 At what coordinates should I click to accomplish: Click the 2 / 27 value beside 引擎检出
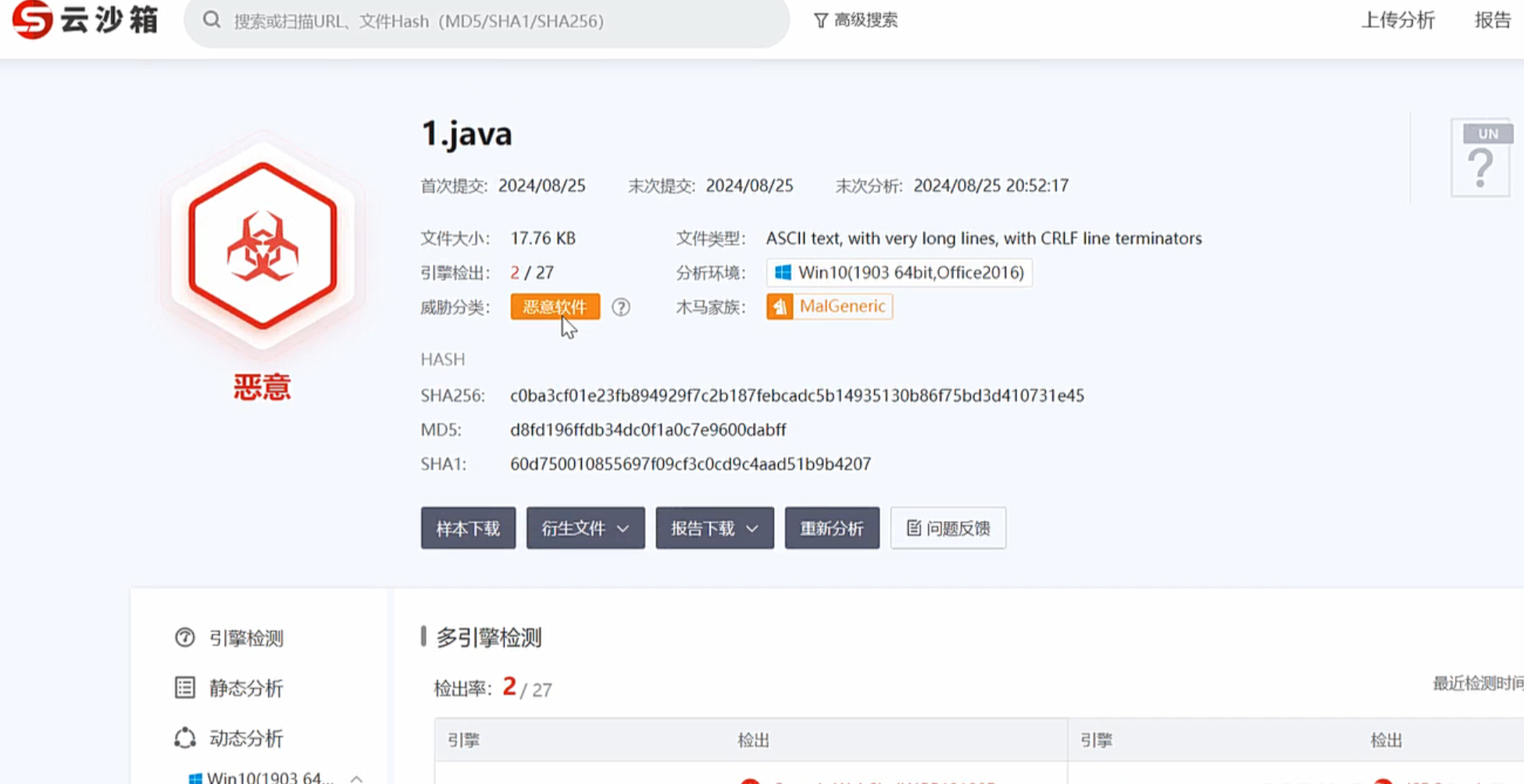[532, 273]
